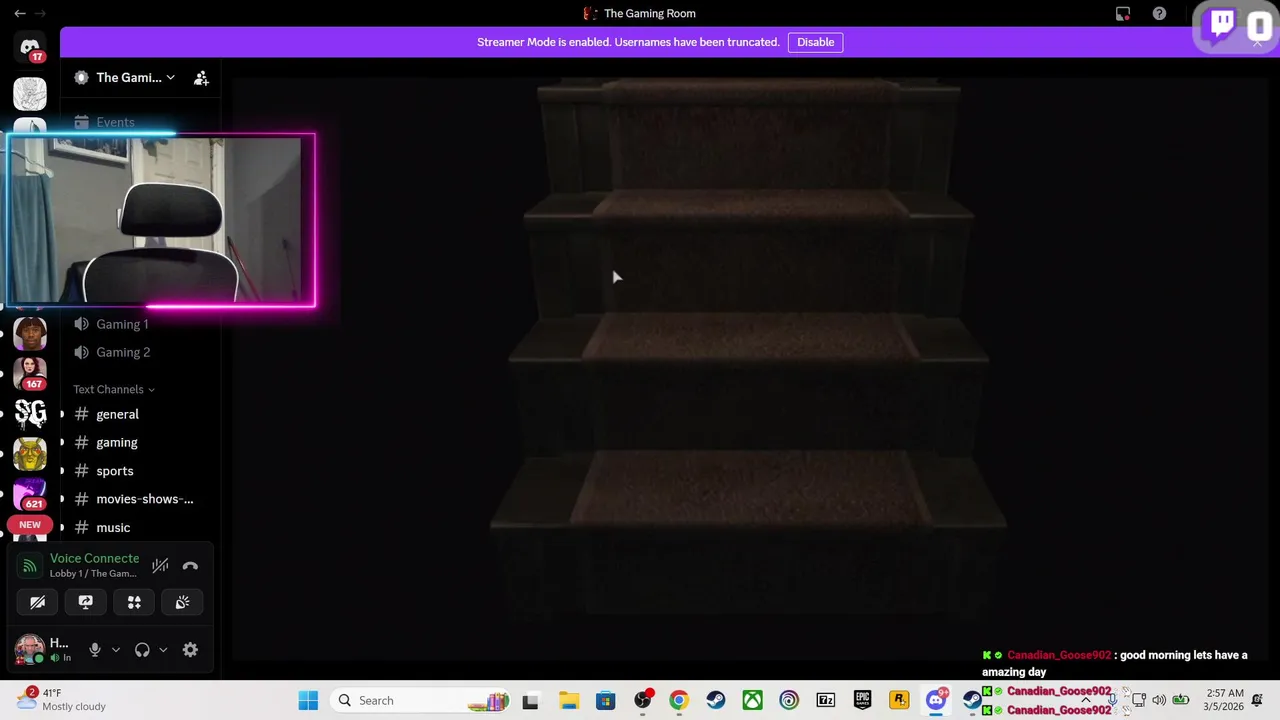The height and width of the screenshot is (720, 1280).
Task: Select the SG server icon
Action: pos(30,414)
